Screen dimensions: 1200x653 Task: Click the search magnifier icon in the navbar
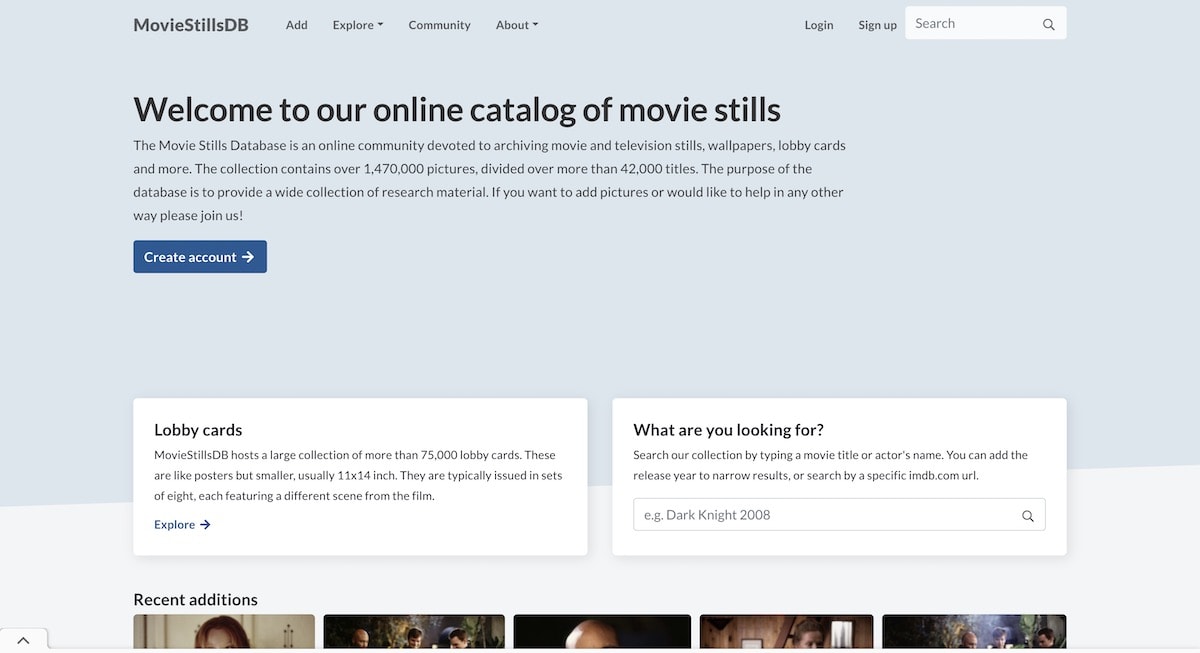click(x=1047, y=22)
